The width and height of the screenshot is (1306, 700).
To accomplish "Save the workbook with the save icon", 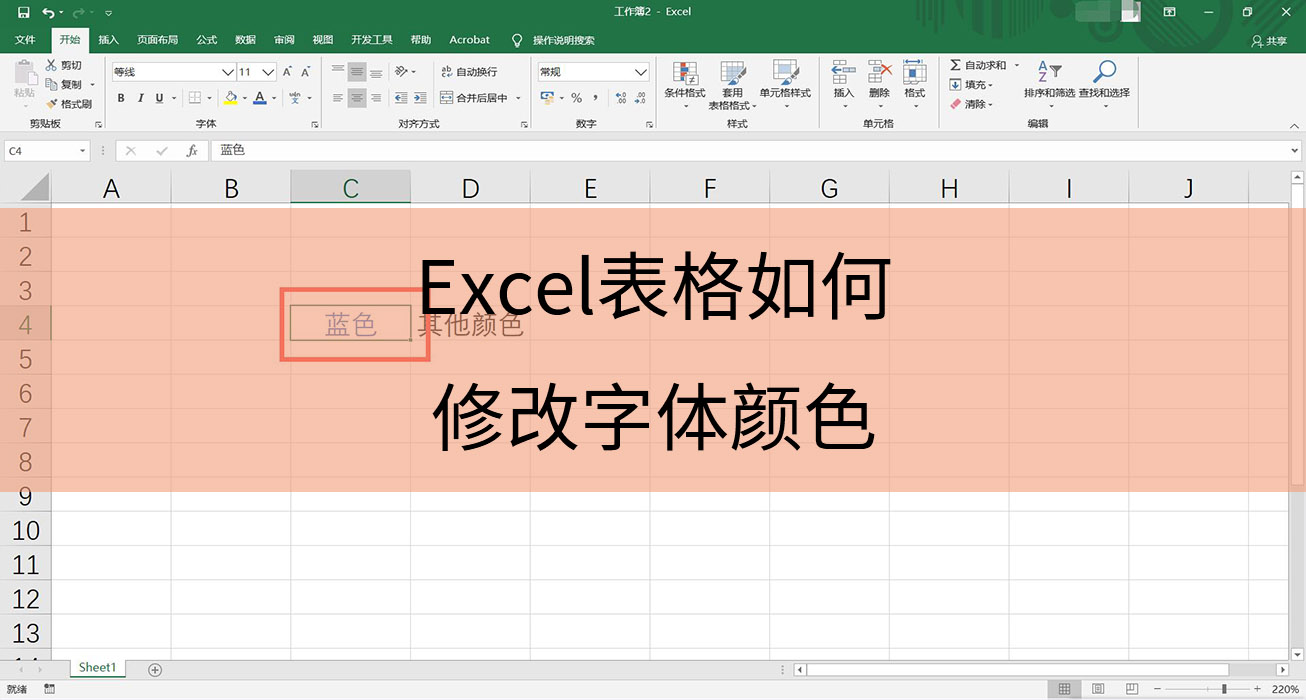I will click(x=24, y=13).
